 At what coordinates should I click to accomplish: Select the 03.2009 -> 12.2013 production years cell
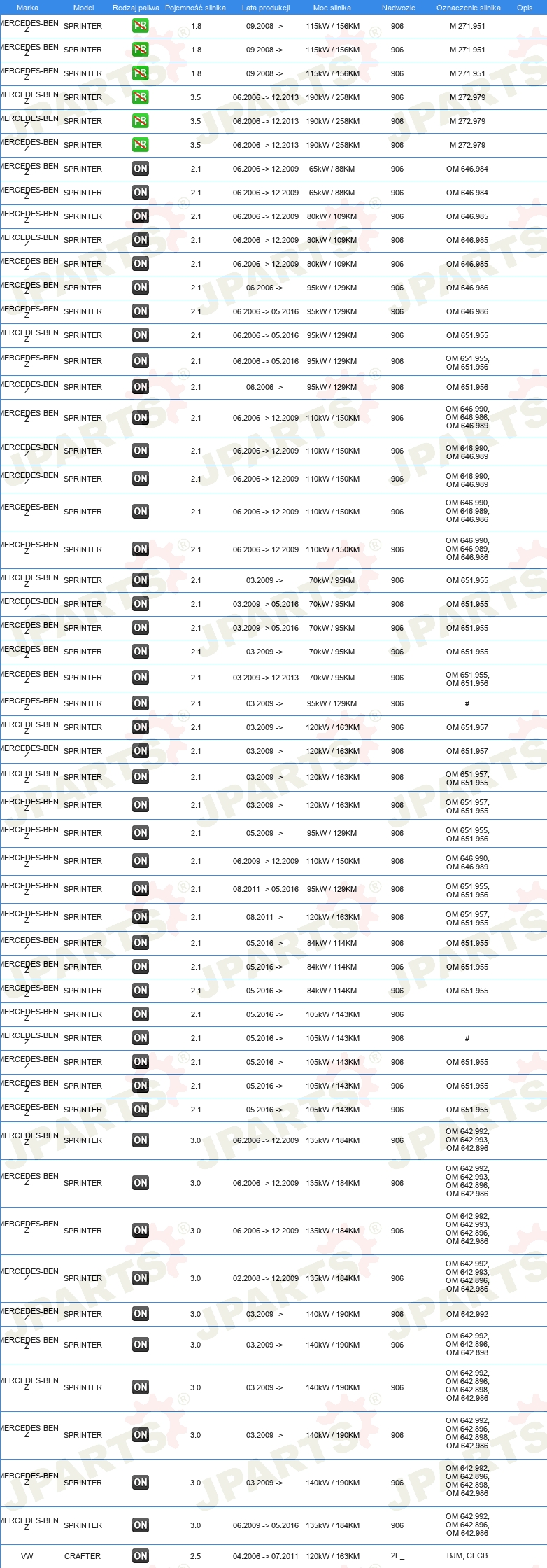click(x=266, y=678)
